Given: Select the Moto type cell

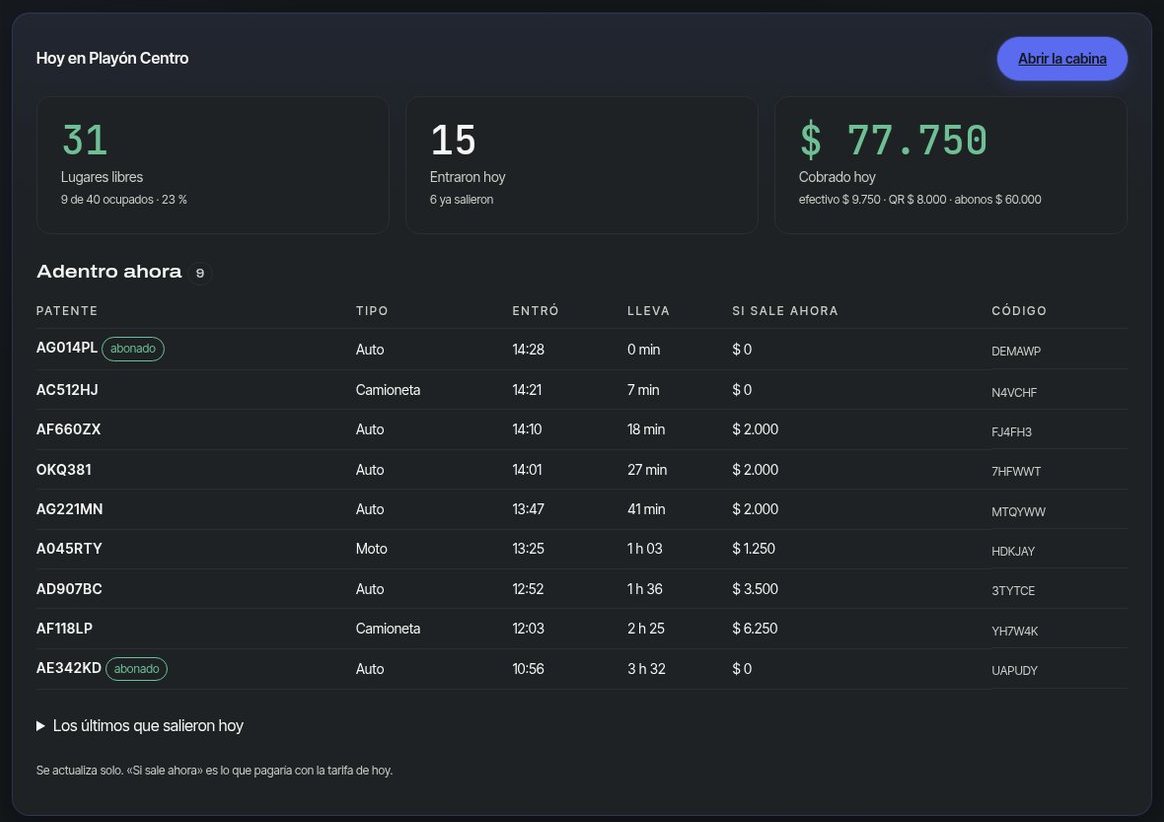Looking at the screenshot, I should point(371,549).
